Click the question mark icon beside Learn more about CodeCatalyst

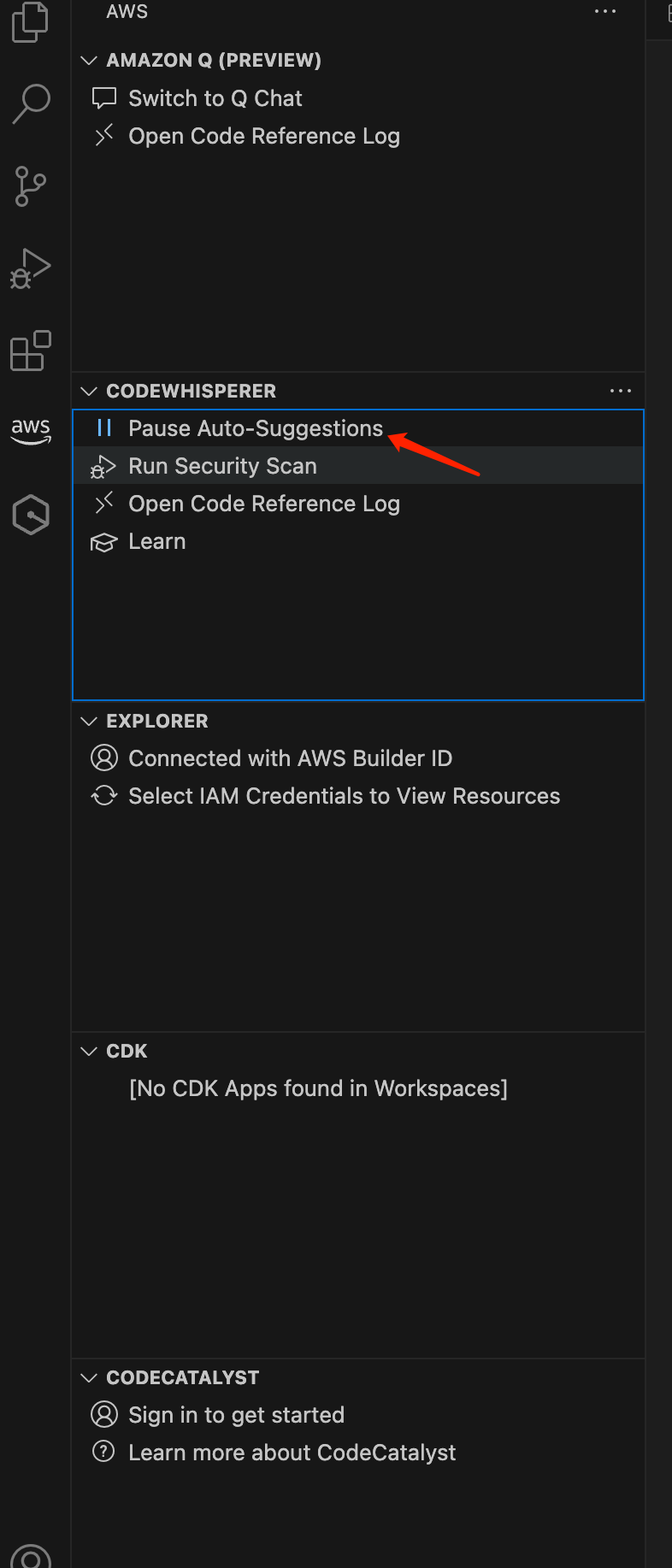click(103, 1452)
